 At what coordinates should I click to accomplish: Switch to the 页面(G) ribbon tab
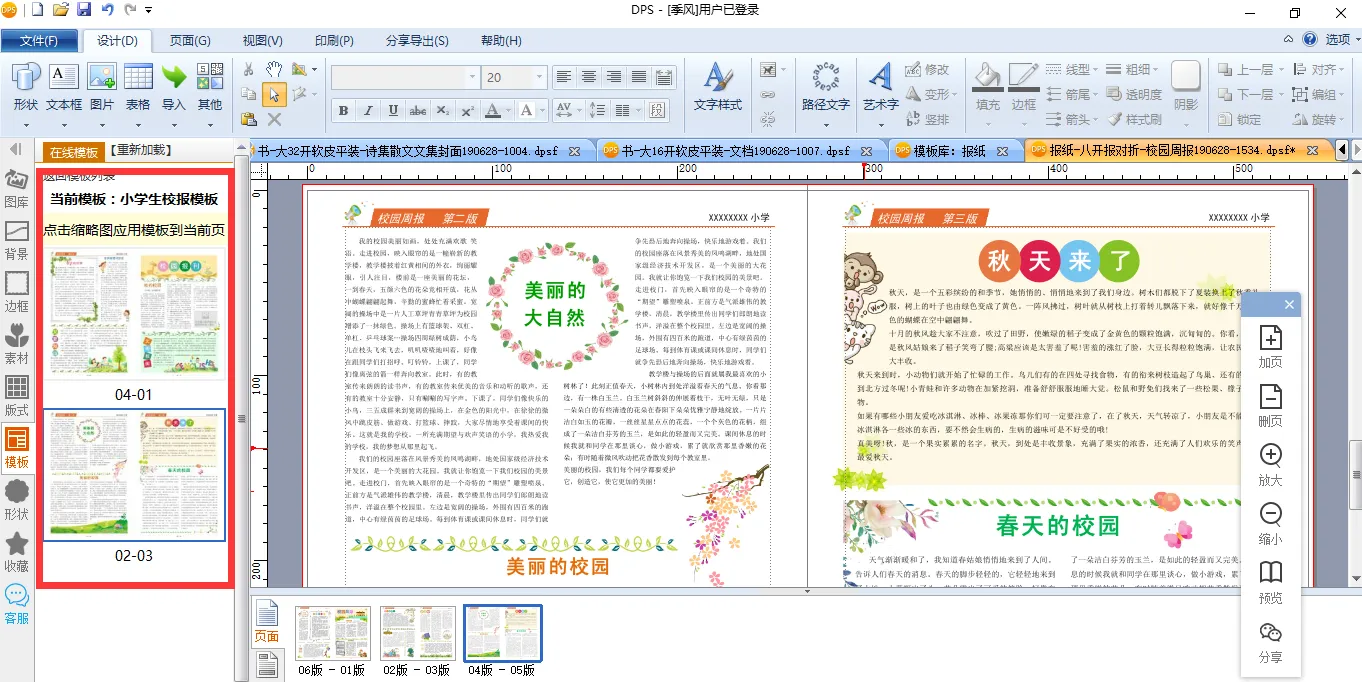click(x=190, y=41)
